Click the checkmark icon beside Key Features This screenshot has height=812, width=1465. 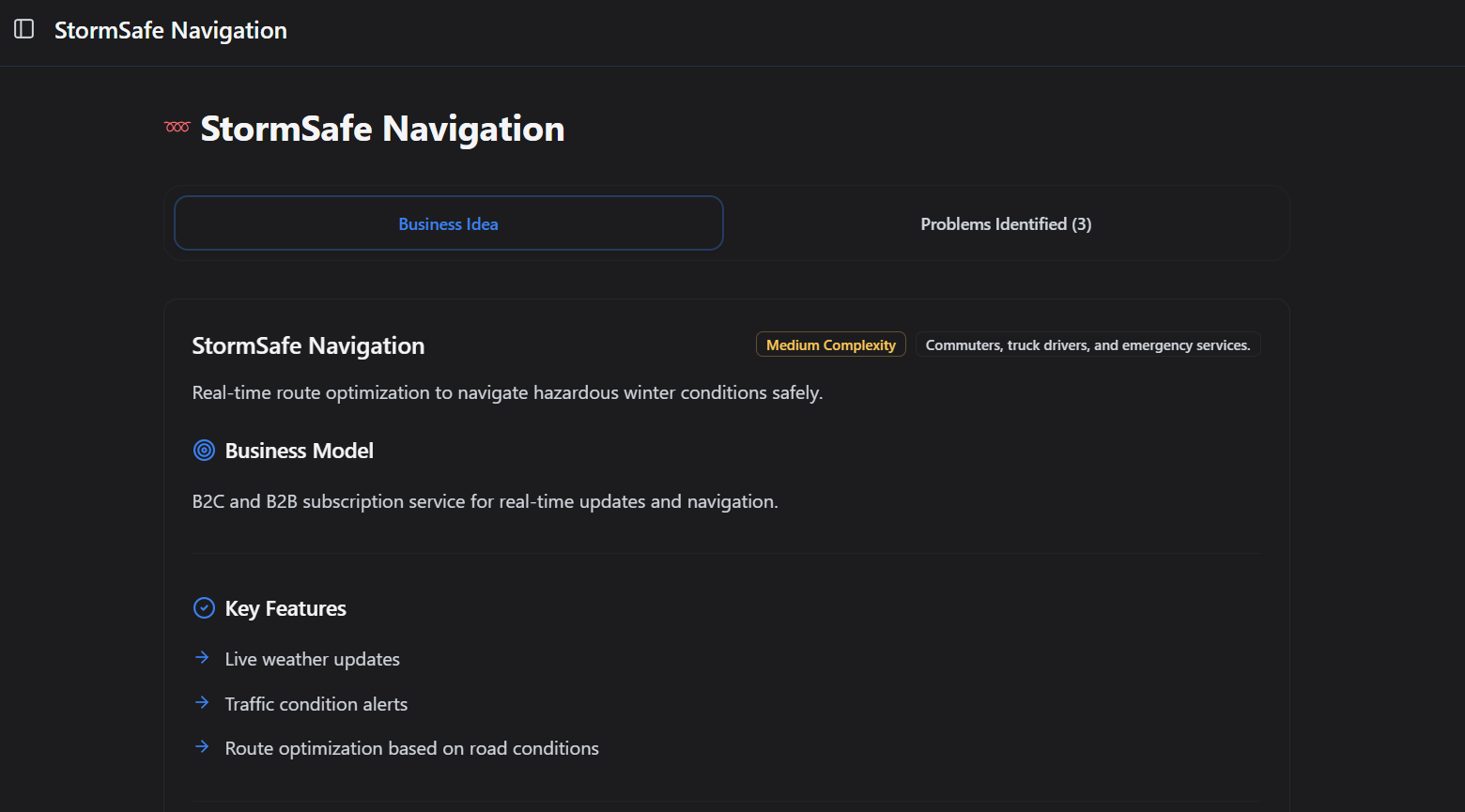tap(204, 608)
